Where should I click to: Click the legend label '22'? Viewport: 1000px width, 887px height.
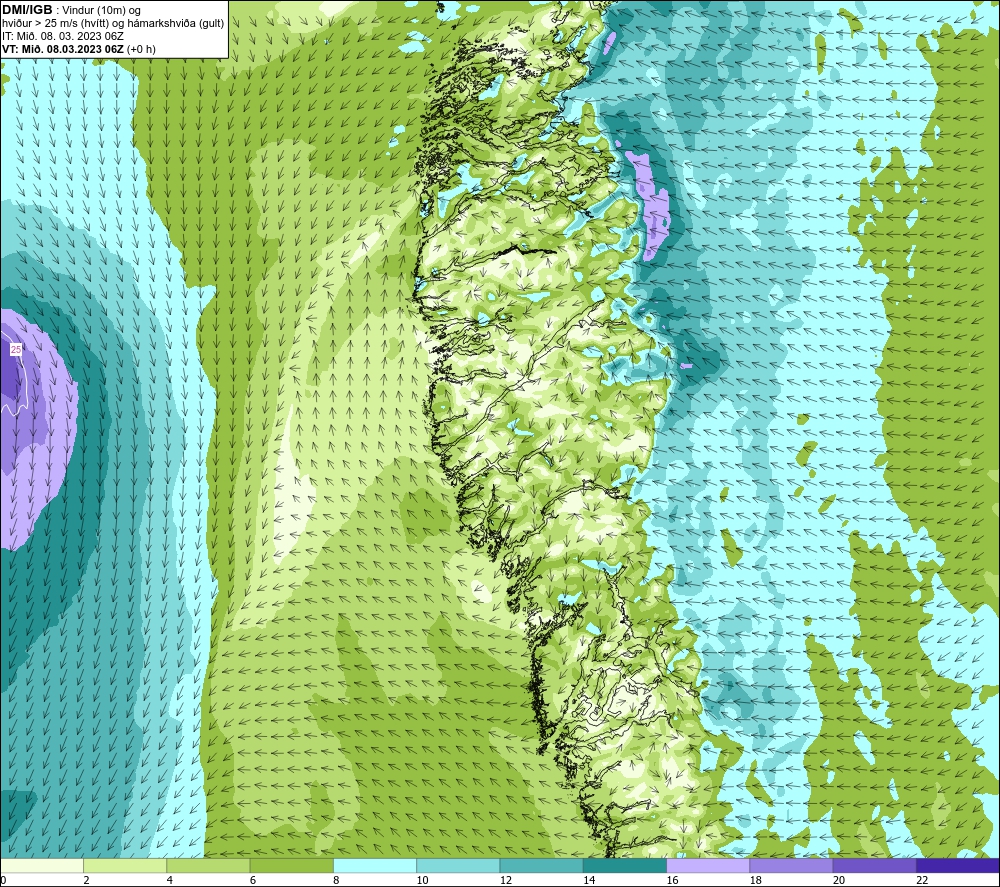922,880
